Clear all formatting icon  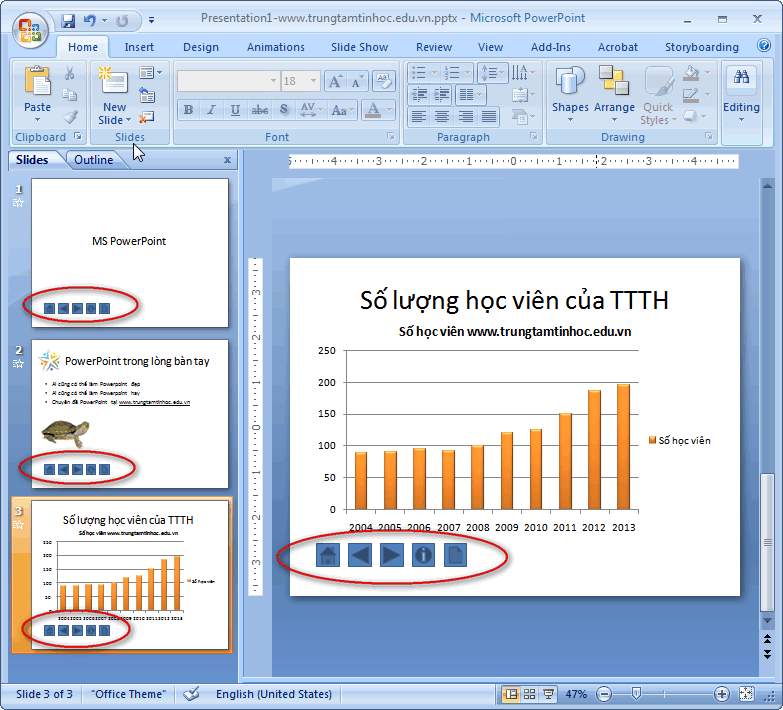point(384,81)
